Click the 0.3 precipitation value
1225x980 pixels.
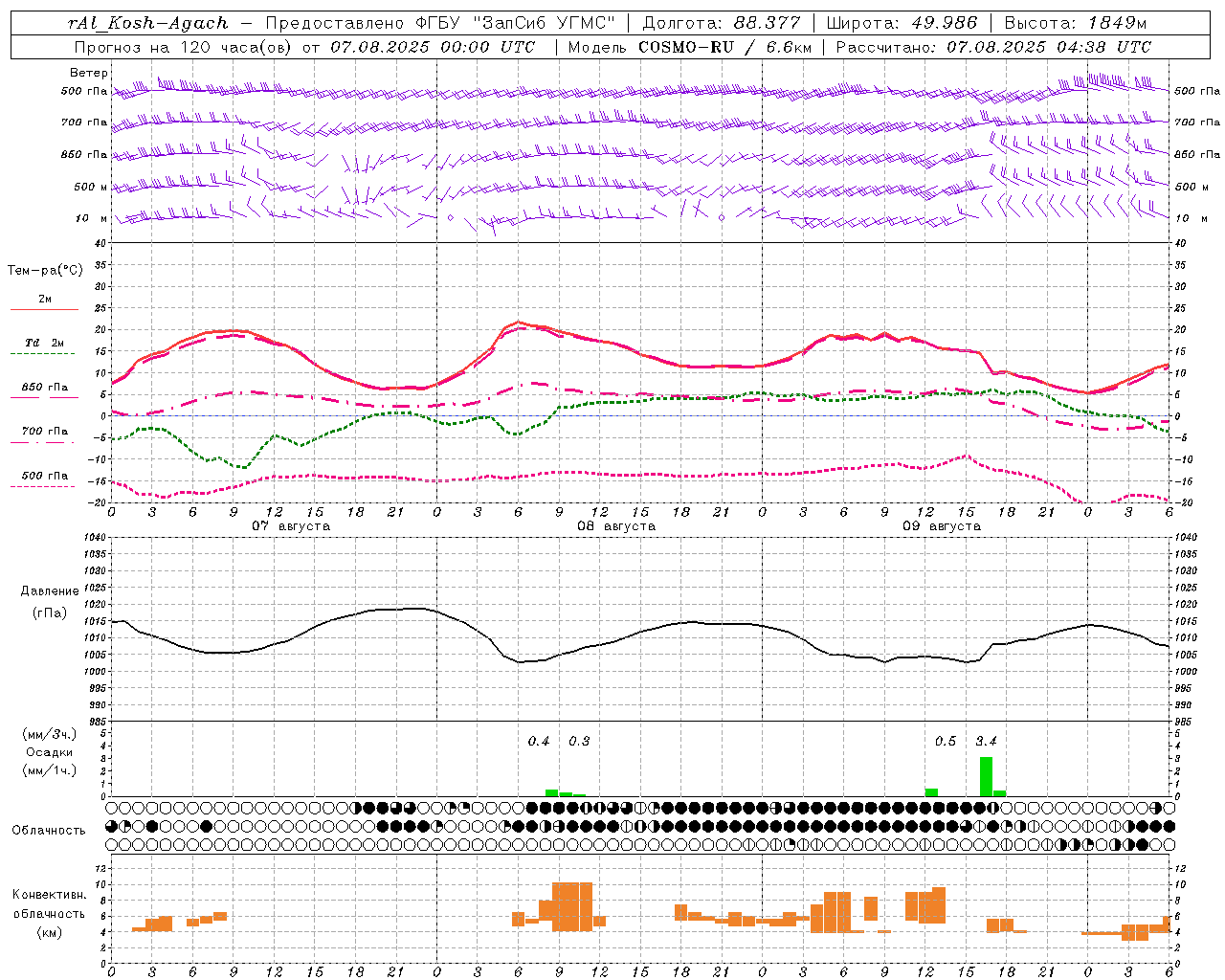[579, 741]
